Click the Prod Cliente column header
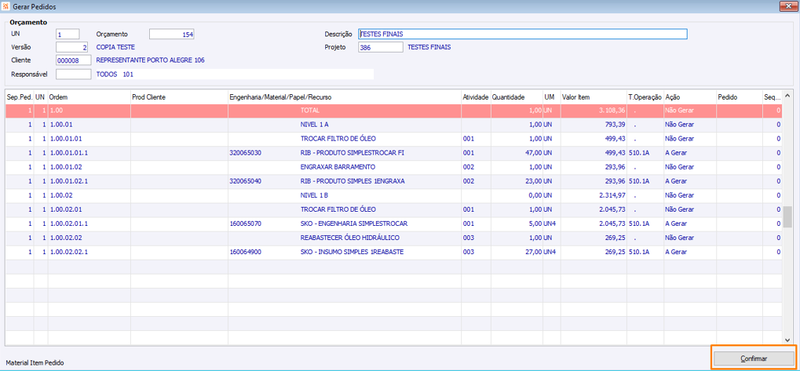This screenshot has width=800, height=371. (x=179, y=96)
